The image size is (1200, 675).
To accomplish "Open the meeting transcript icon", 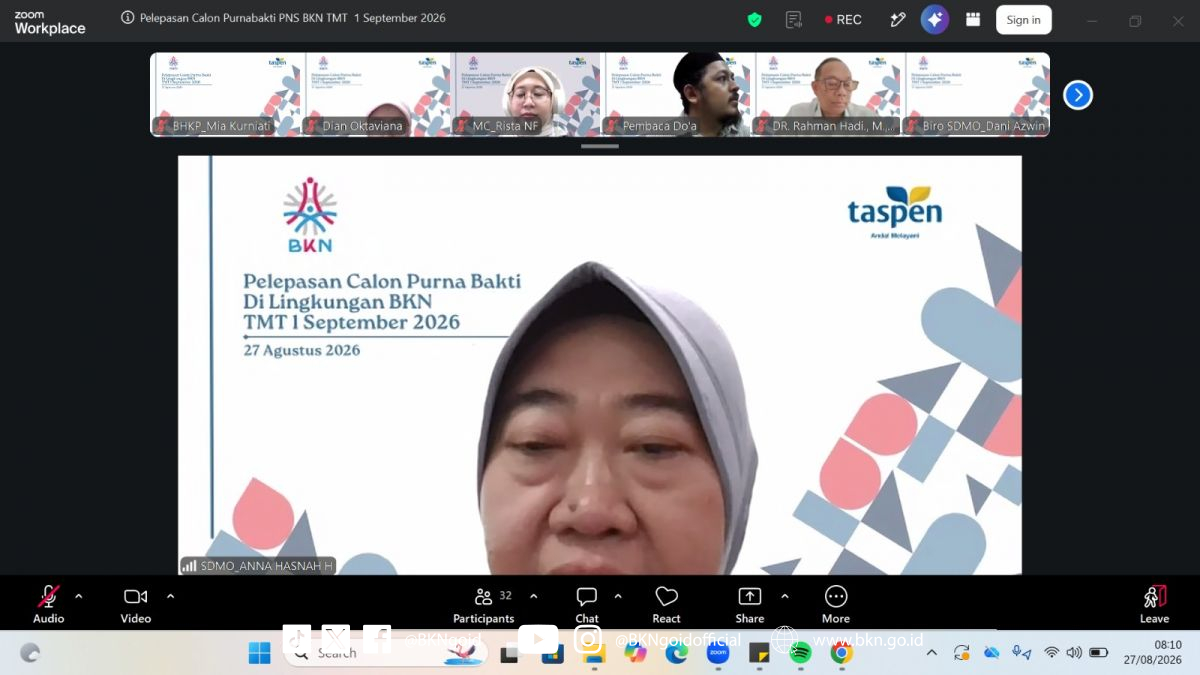I will click(794, 19).
